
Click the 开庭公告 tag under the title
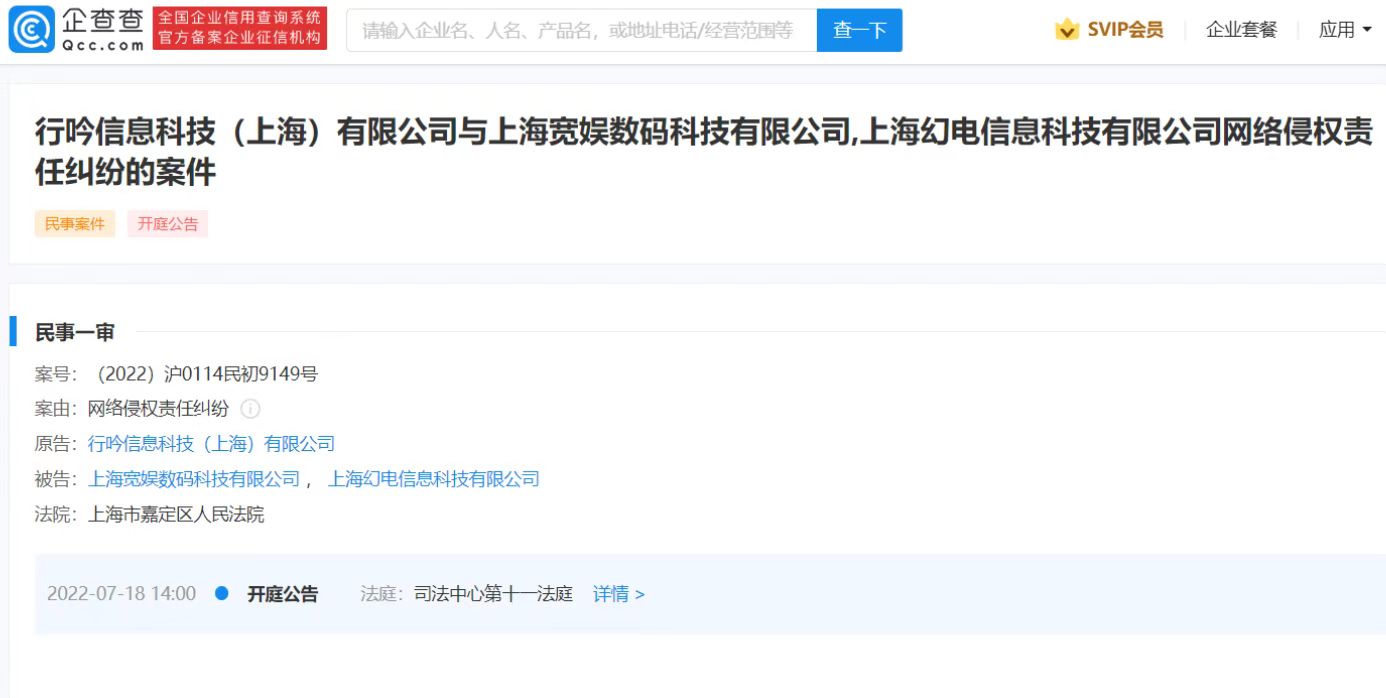click(168, 224)
